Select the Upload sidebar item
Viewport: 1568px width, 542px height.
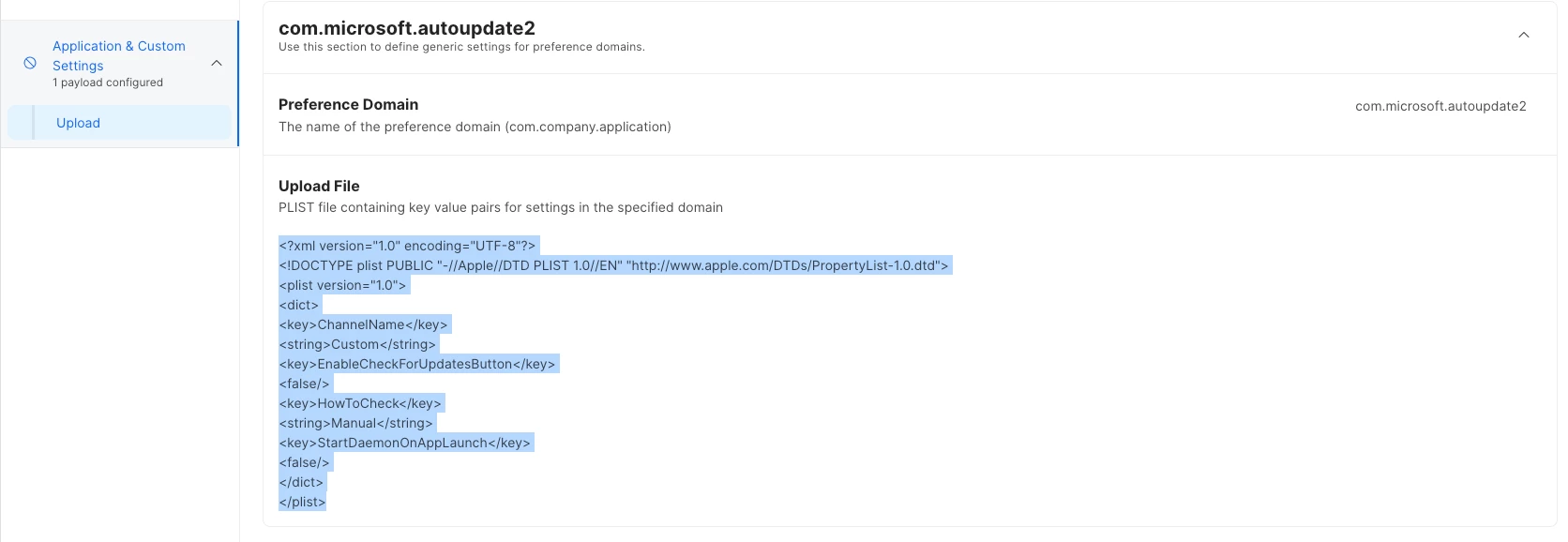[x=119, y=123]
